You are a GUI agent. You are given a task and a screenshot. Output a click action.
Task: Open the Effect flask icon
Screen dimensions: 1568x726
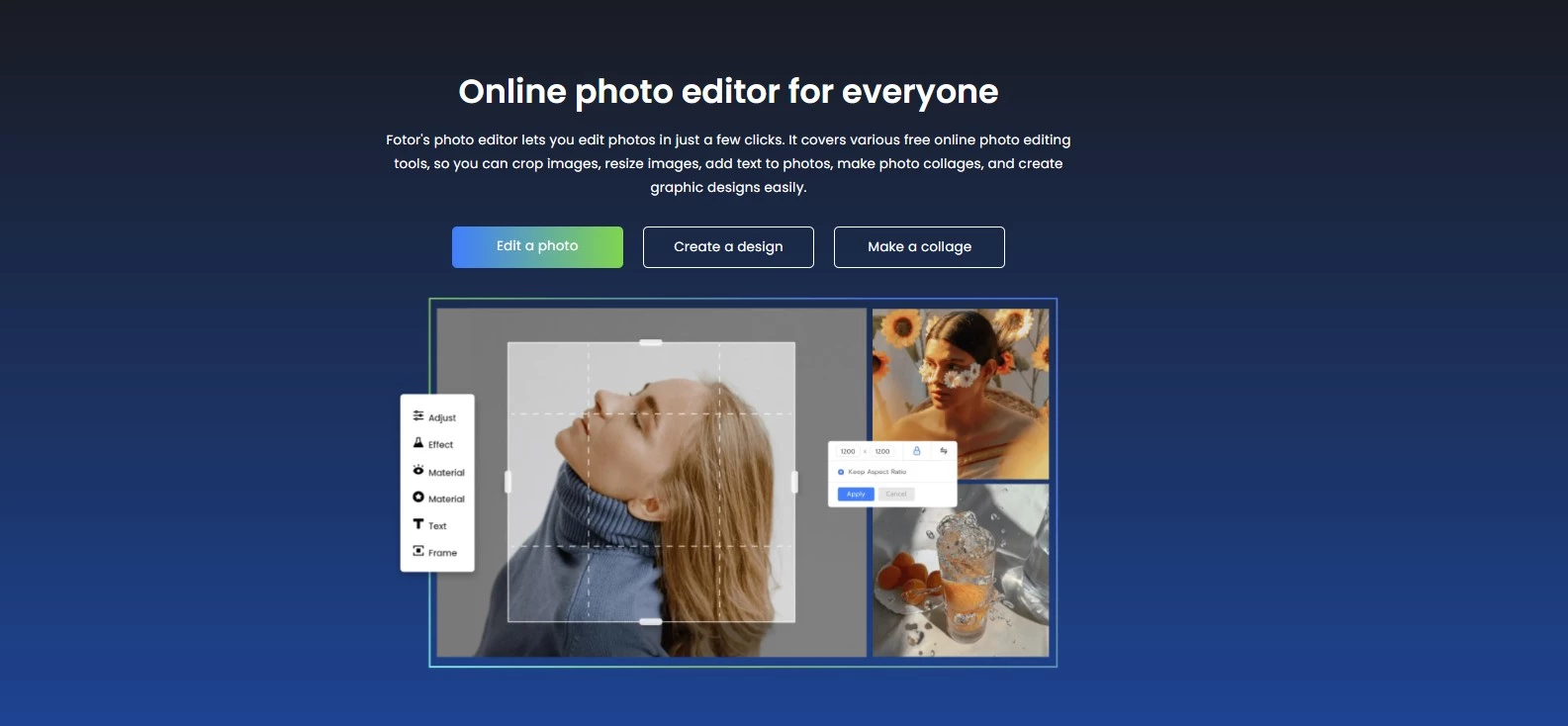click(x=418, y=443)
